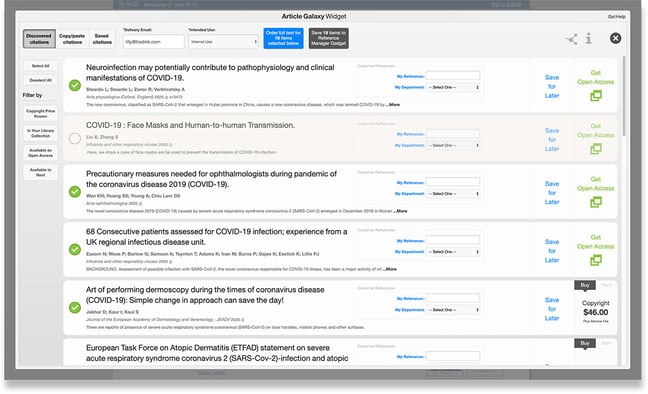Viewport: 648px width, 394px height.
Task: Get Open Access for Face Masks article
Action: [596, 131]
